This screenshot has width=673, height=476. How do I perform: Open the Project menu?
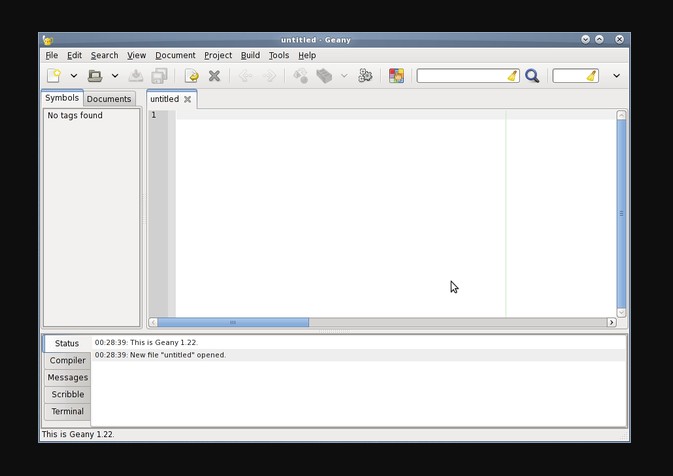(218, 55)
